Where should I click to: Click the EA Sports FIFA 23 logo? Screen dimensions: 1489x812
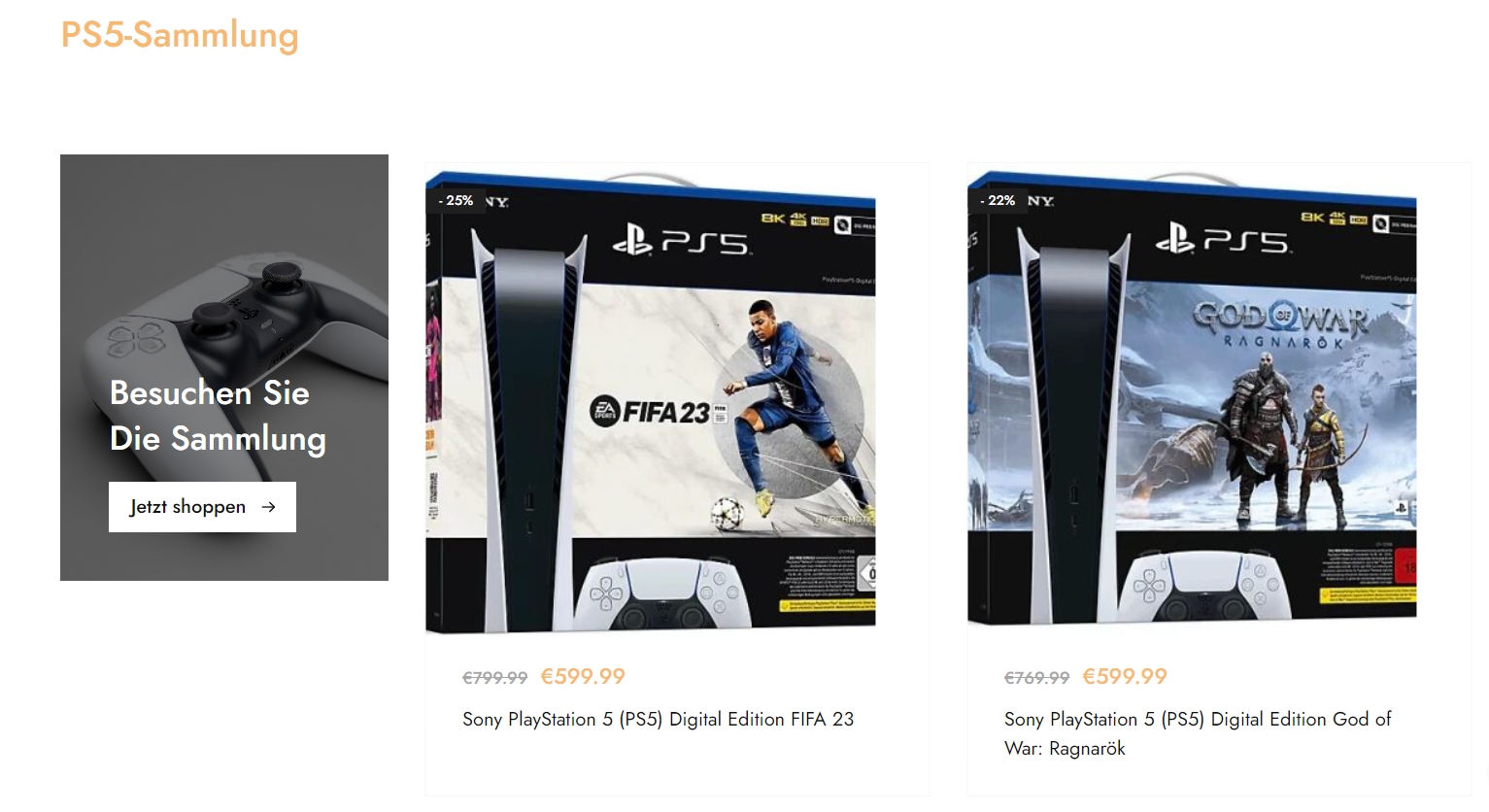point(659,412)
